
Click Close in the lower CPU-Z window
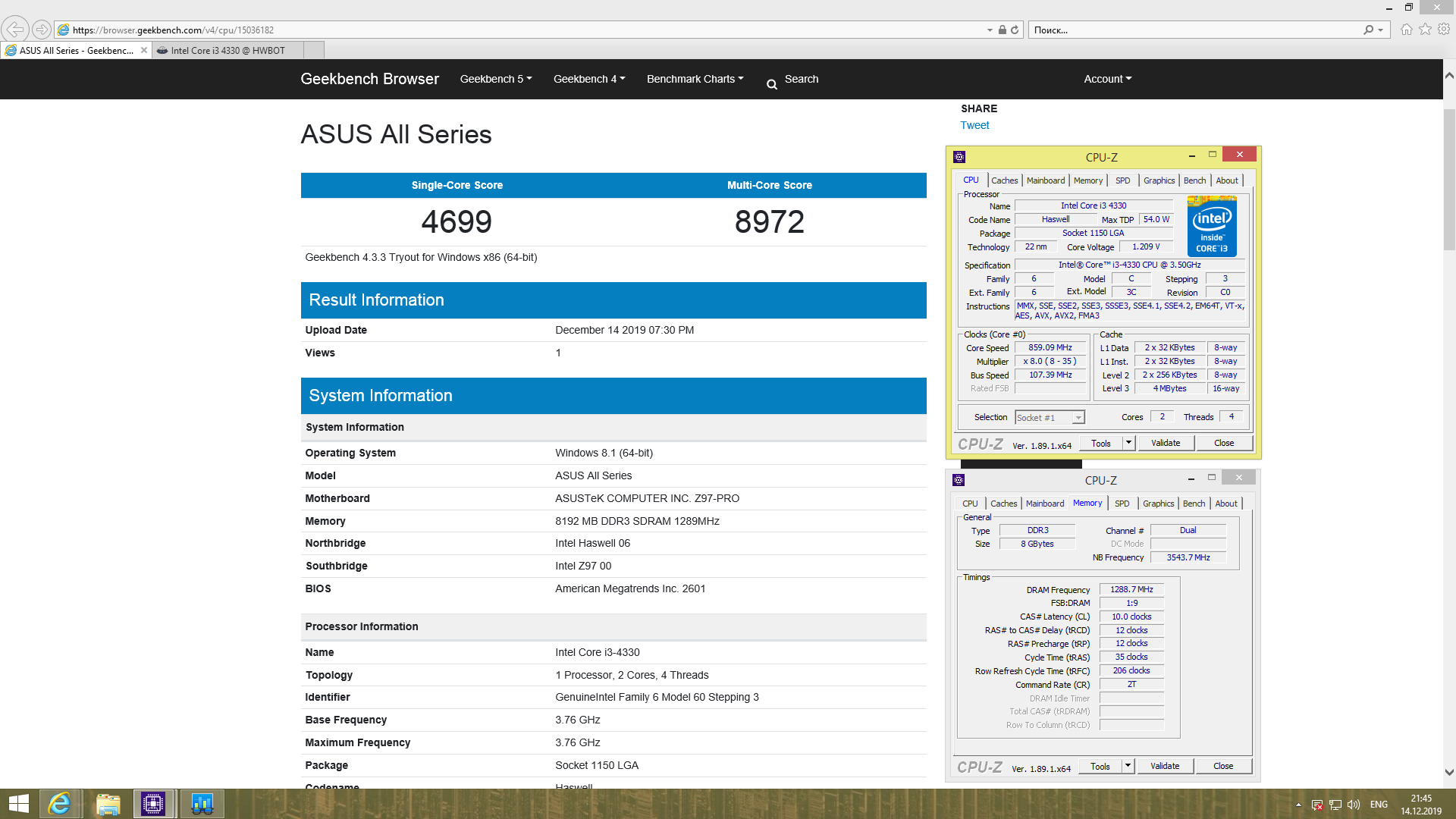click(x=1223, y=766)
